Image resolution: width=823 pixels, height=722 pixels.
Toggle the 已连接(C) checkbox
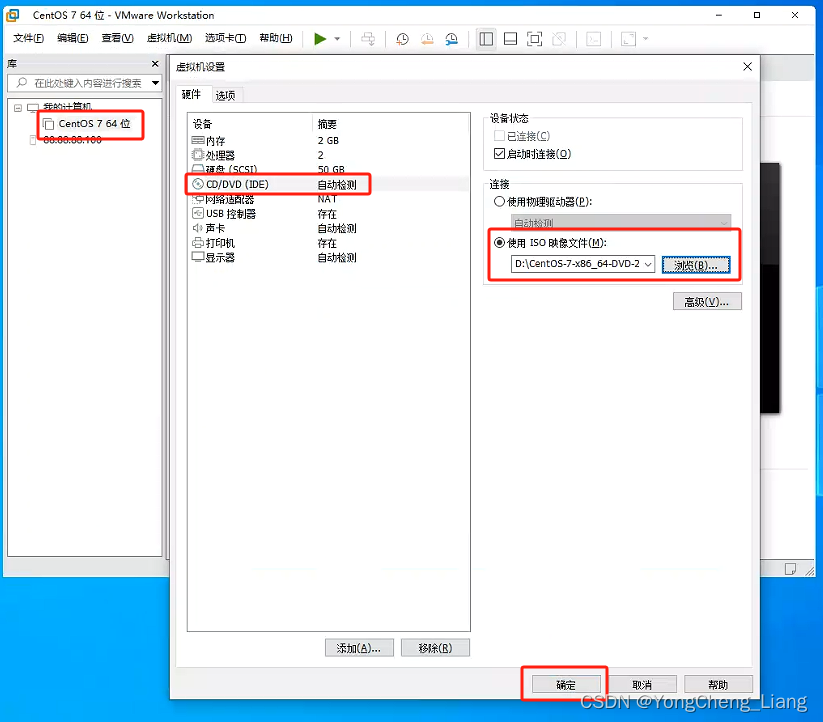point(499,136)
